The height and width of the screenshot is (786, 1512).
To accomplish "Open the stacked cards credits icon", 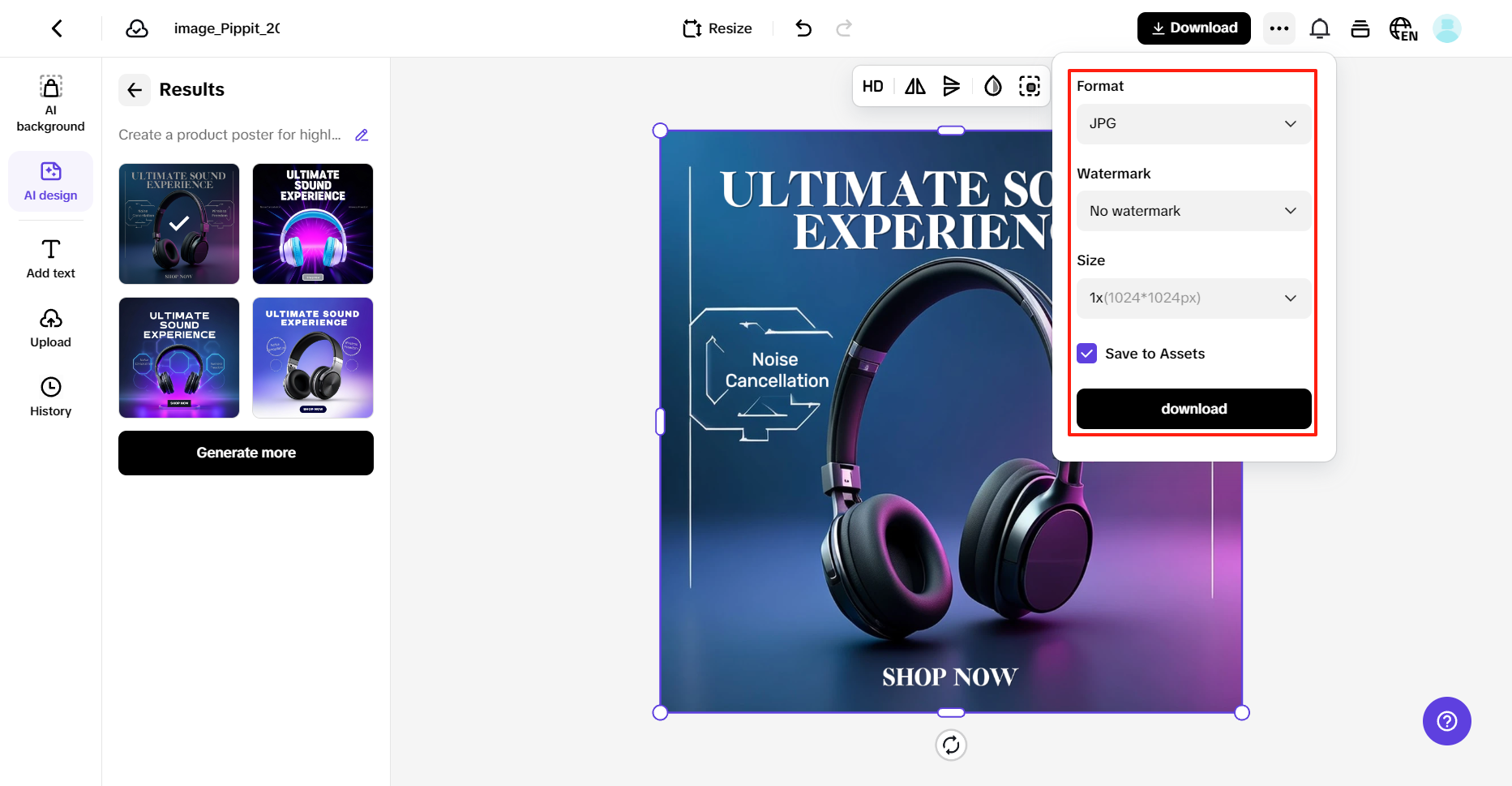I will click(1360, 28).
